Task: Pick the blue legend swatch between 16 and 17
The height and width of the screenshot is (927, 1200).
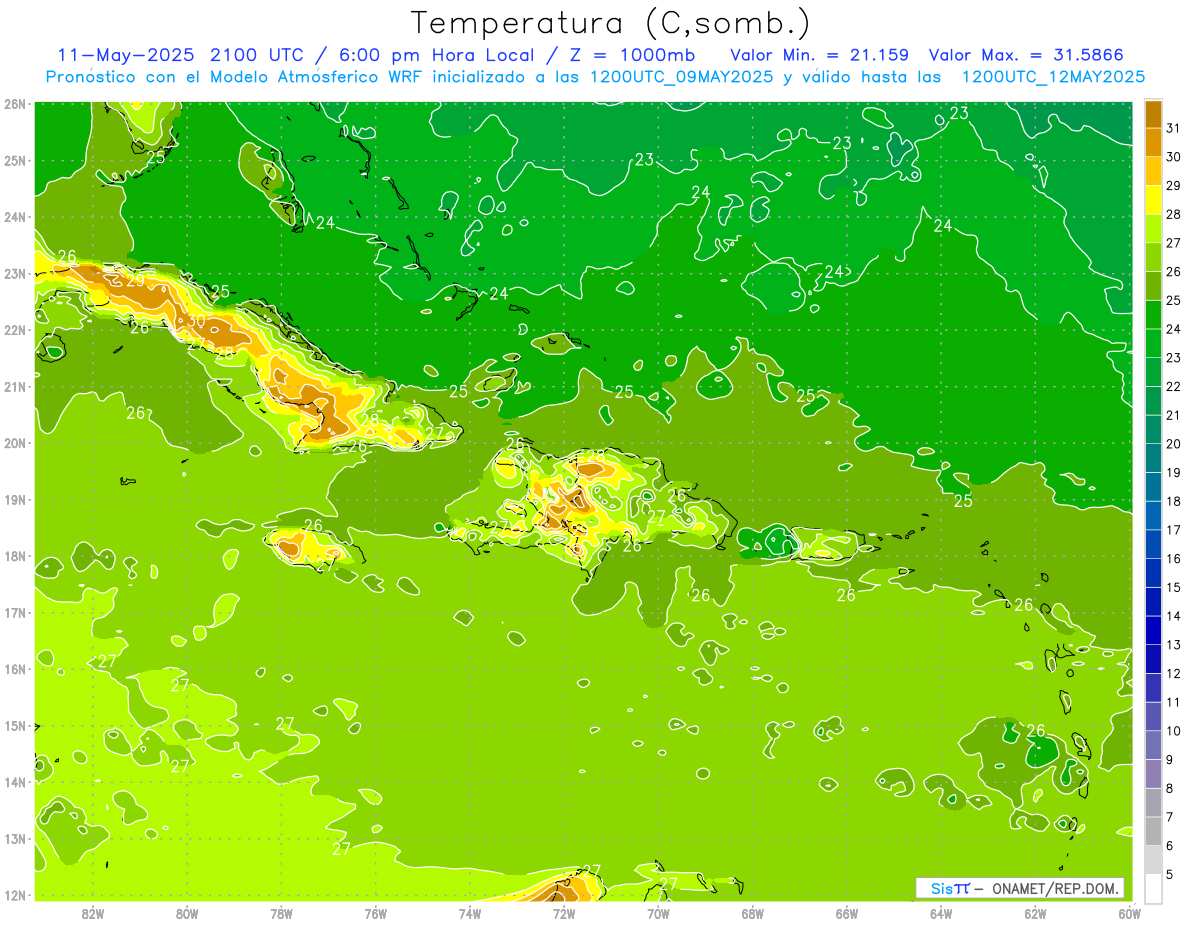Action: [1153, 544]
